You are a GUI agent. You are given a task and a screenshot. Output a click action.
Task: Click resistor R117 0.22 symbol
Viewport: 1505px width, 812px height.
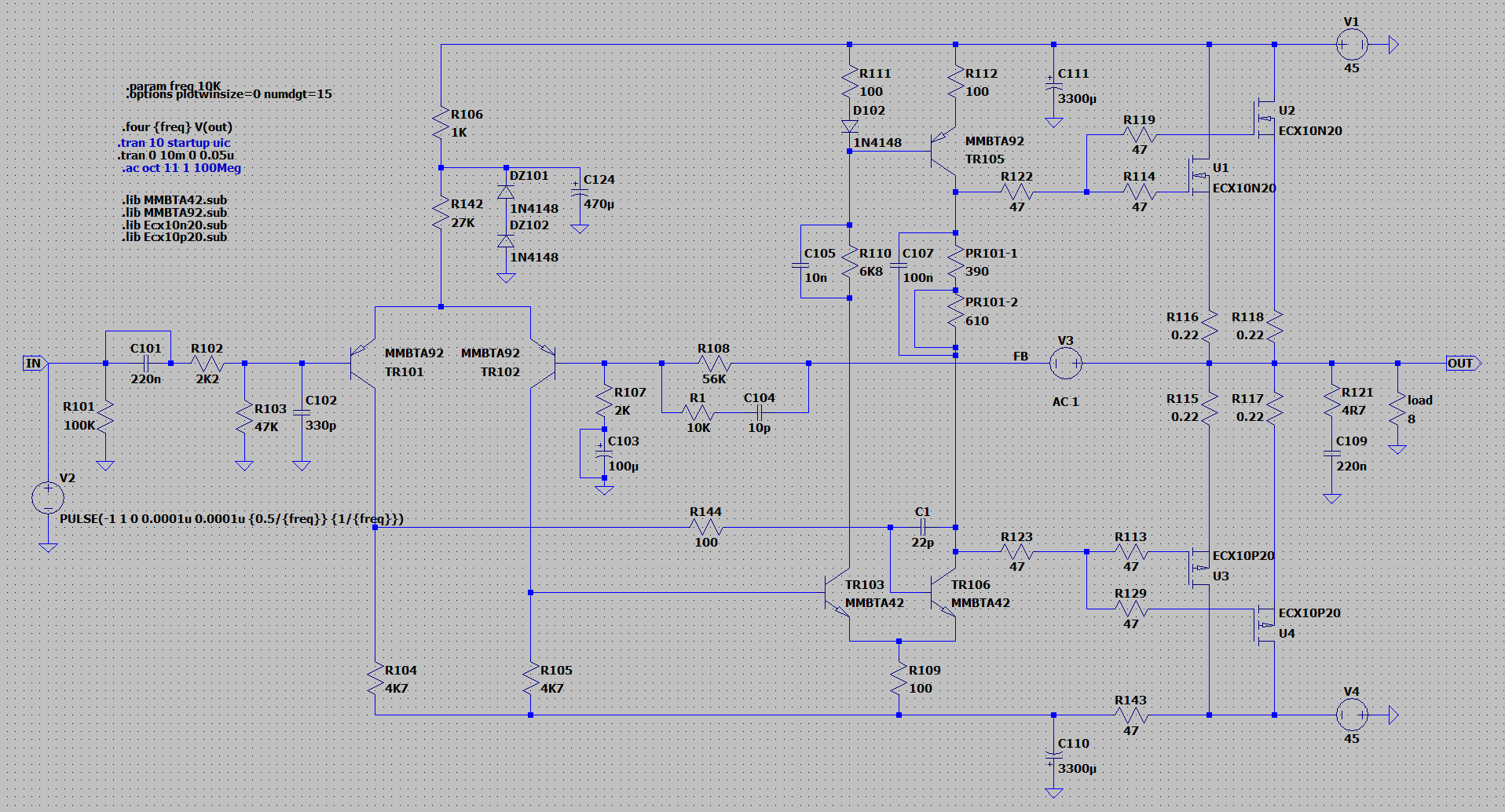pos(1274,408)
